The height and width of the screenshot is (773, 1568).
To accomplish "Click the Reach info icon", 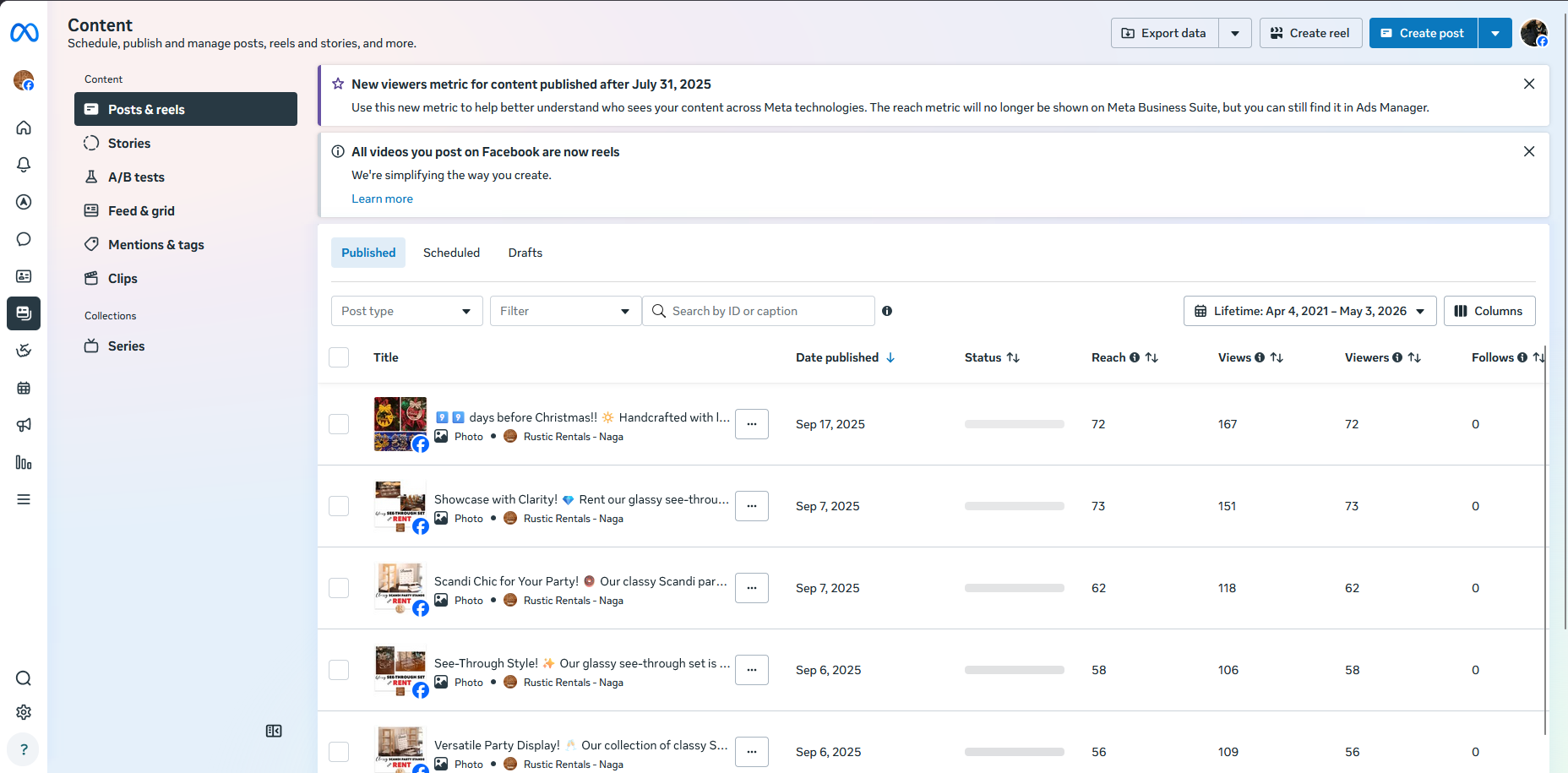I will pyautogui.click(x=1135, y=357).
